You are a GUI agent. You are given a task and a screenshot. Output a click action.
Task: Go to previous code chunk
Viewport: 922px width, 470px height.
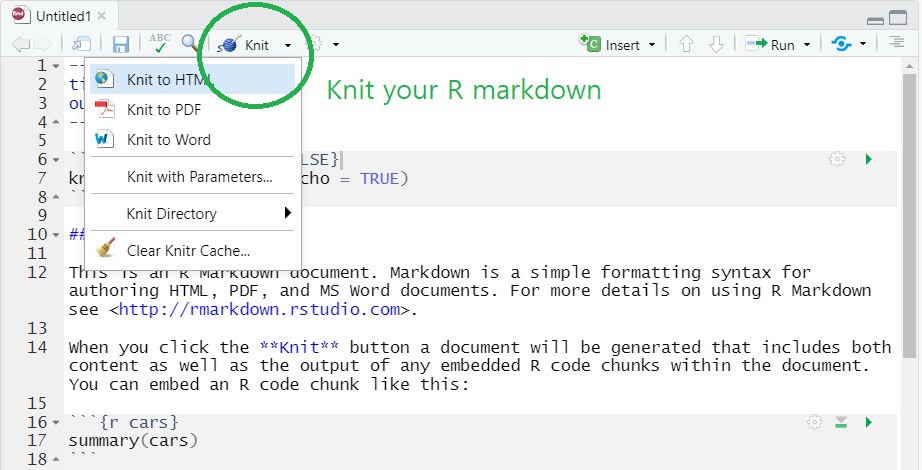pyautogui.click(x=686, y=45)
